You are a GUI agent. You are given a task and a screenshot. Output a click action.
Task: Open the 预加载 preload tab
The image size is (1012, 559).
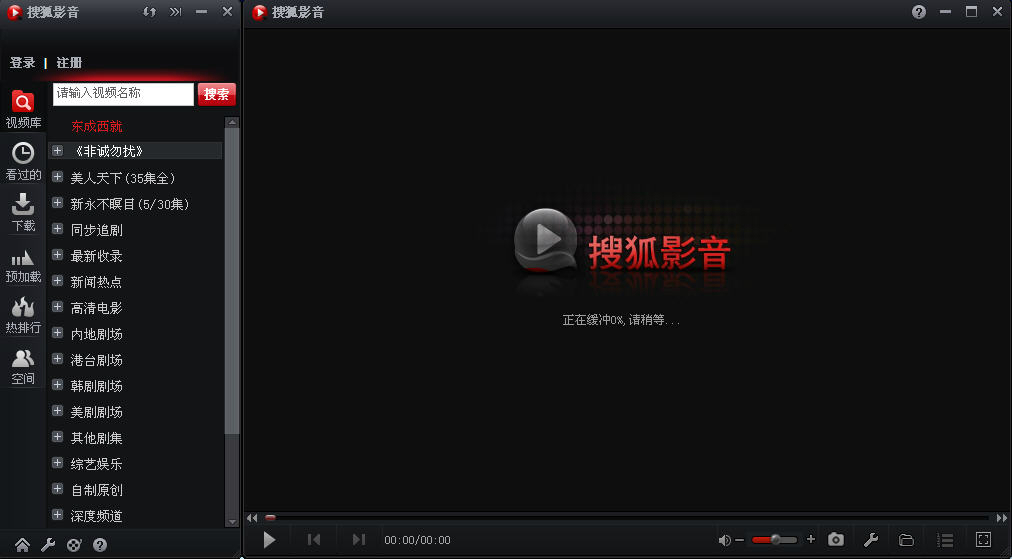[x=23, y=264]
